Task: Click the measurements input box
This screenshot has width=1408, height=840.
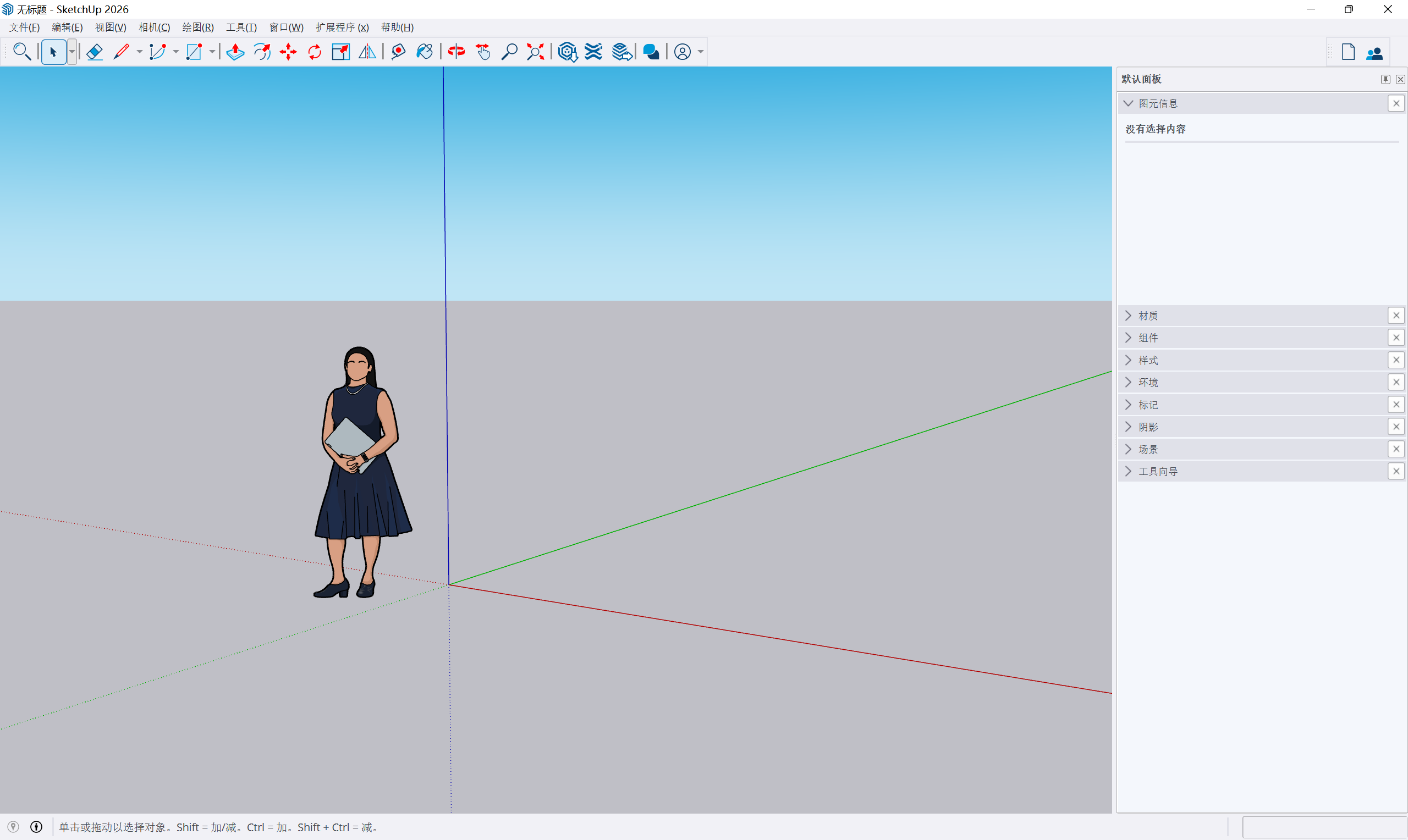Action: click(x=1324, y=827)
